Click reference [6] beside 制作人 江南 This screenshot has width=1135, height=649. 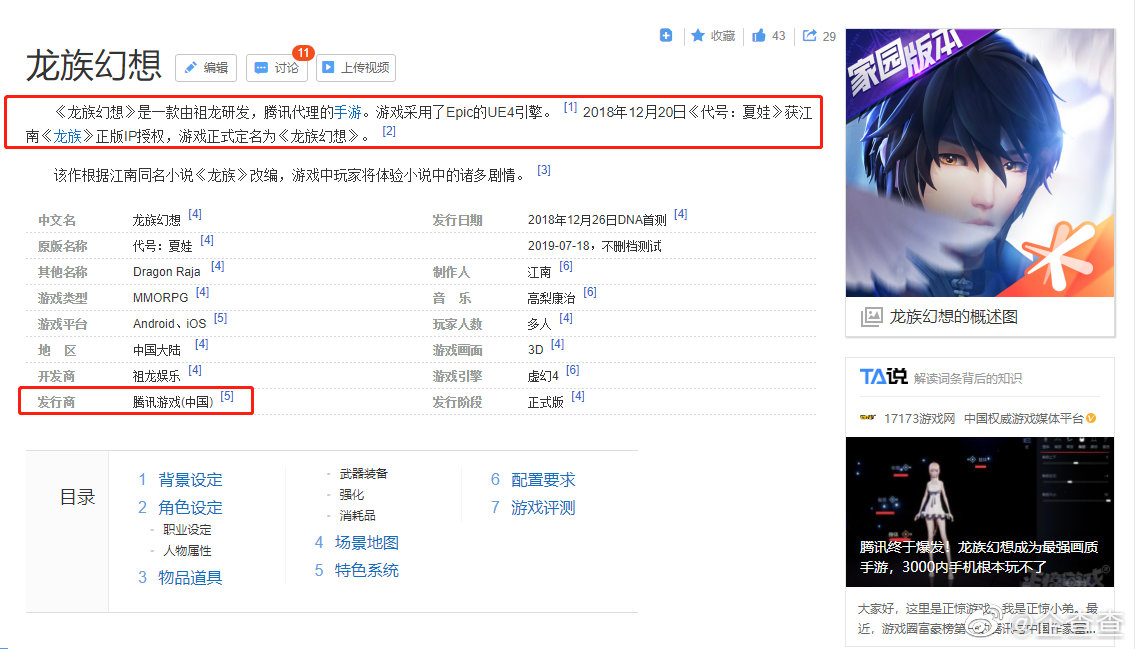(566, 266)
